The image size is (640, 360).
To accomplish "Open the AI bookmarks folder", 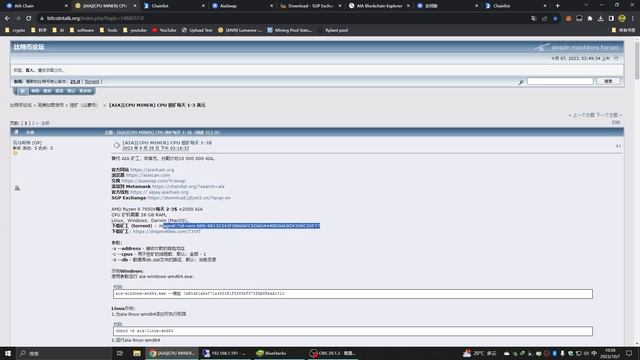I will coord(59,30).
